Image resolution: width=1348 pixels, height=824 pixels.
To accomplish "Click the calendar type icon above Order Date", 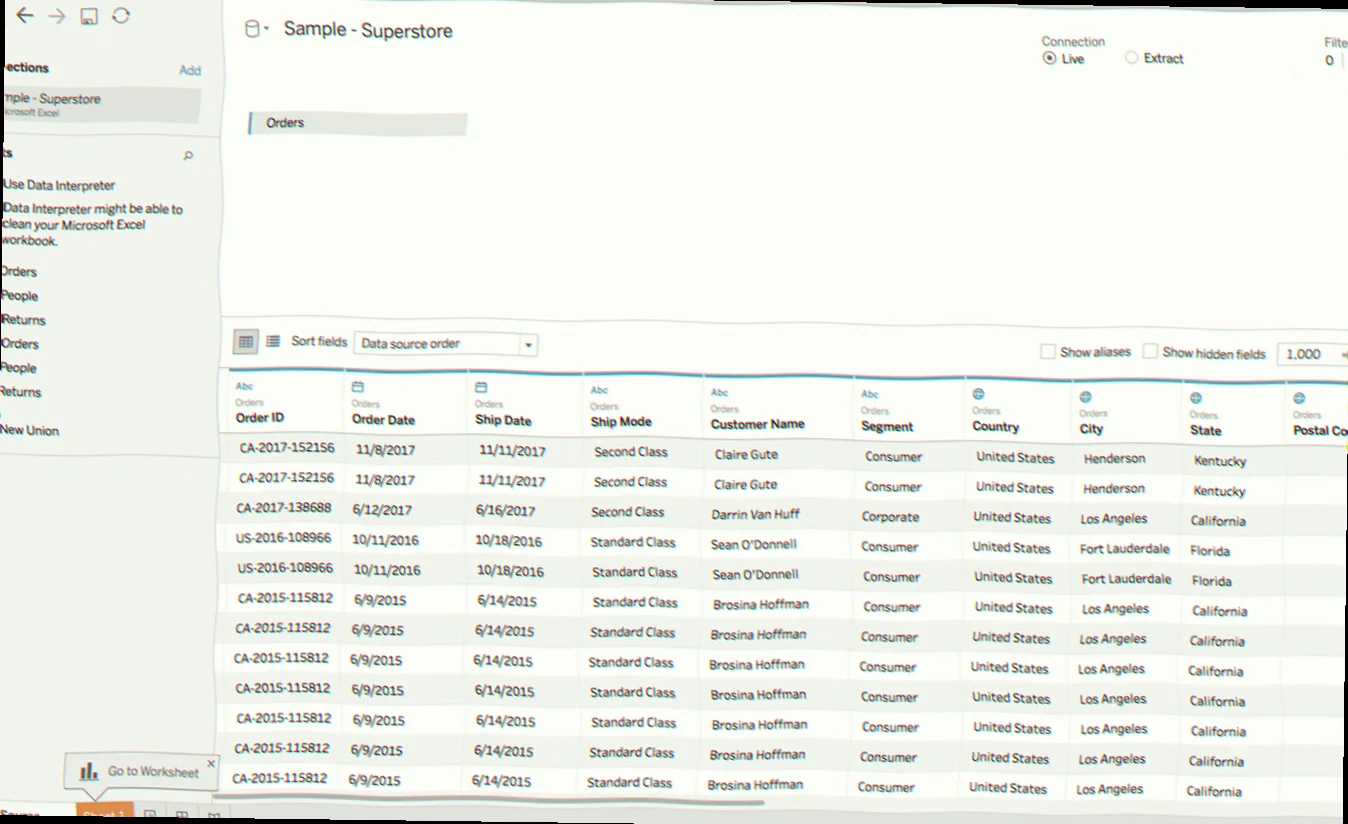I will [x=358, y=386].
